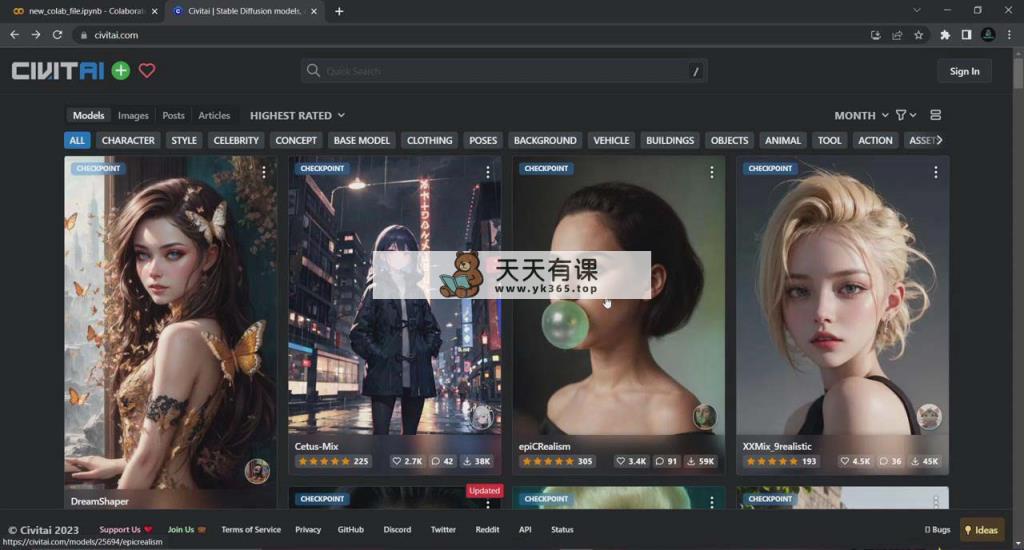Viewport: 1024px width, 550px height.
Task: Select the CELEBRITY category chip
Action: [x=236, y=140]
